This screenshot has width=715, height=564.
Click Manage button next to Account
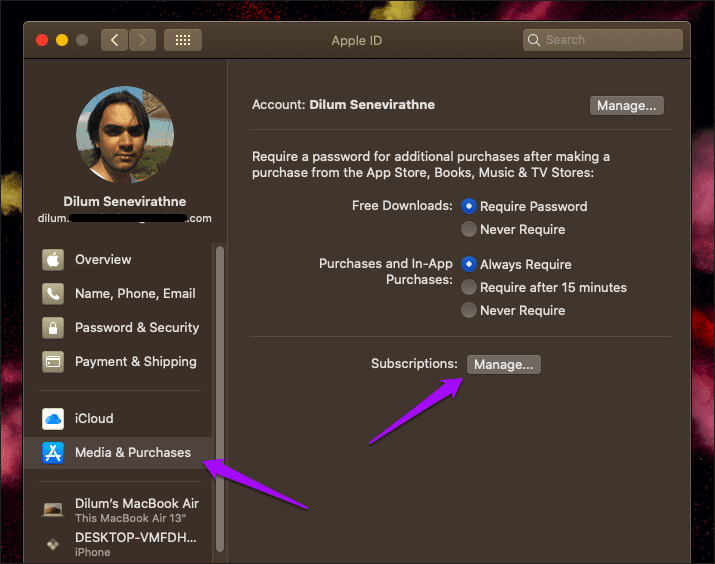[627, 105]
